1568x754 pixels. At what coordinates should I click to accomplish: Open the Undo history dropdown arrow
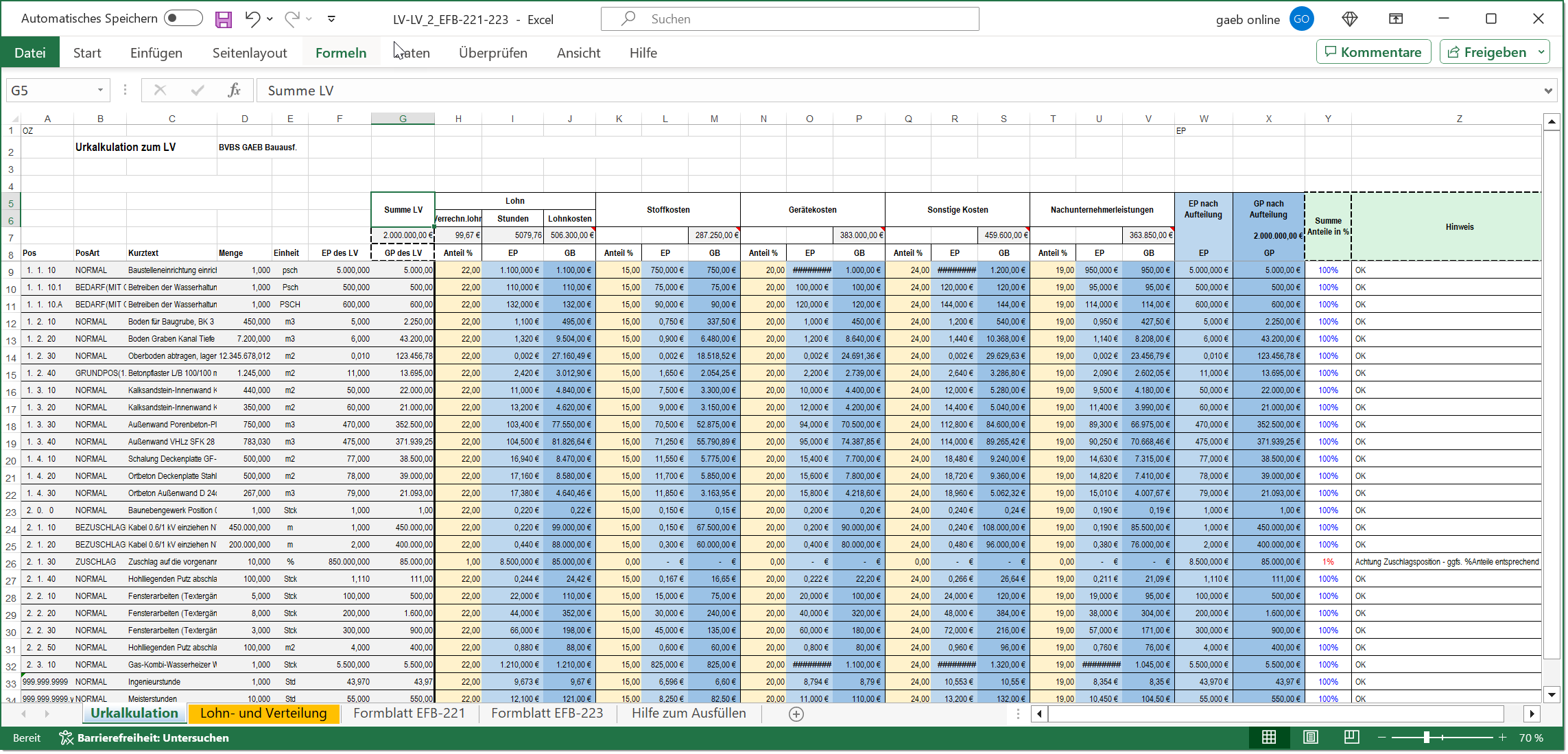click(270, 19)
